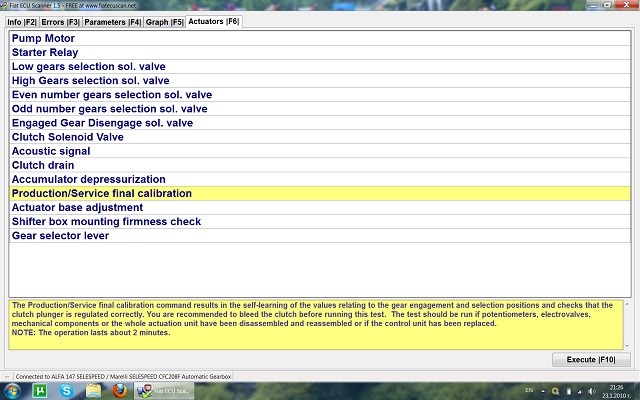Switch to the Graph tab

(x=164, y=21)
